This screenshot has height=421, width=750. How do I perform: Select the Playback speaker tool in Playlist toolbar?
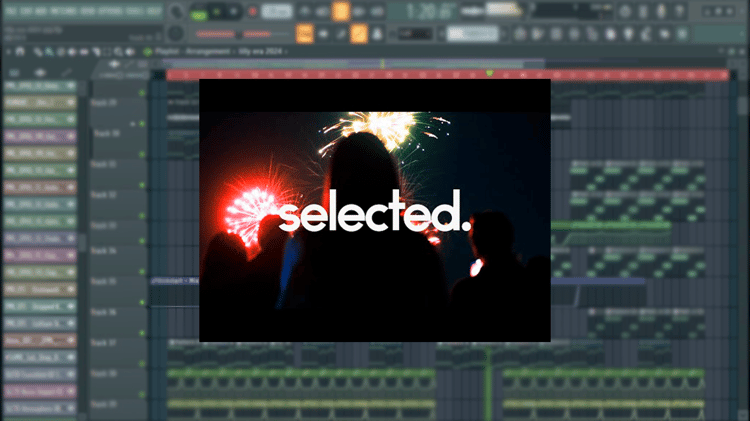point(130,52)
